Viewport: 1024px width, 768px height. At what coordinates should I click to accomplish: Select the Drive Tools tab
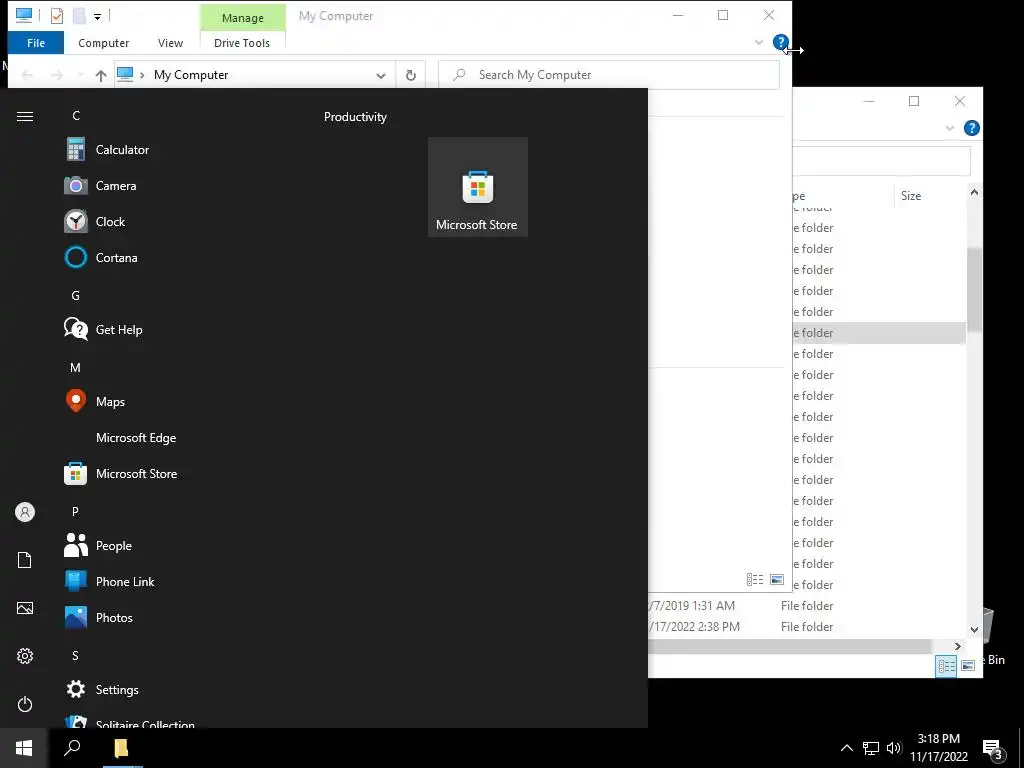[242, 43]
